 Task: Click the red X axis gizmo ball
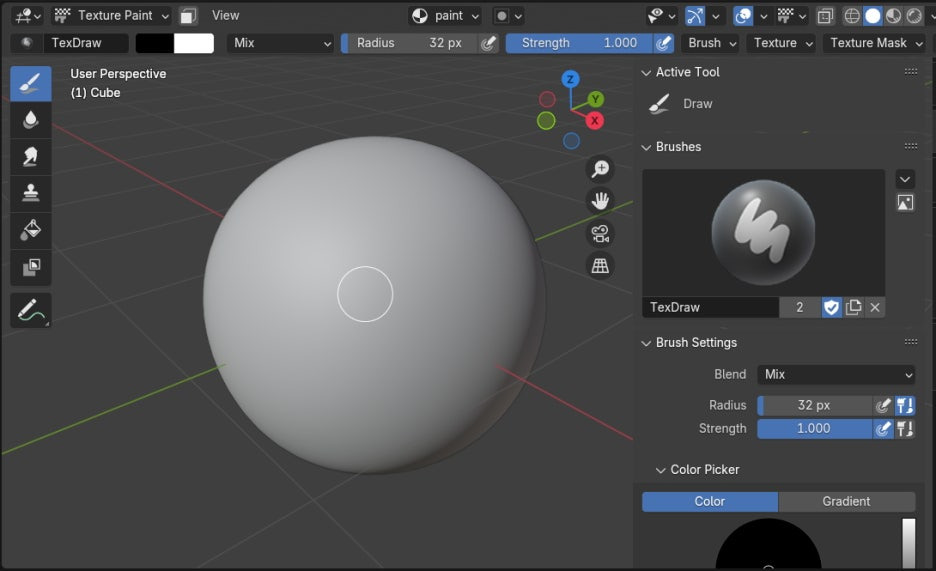tap(595, 121)
